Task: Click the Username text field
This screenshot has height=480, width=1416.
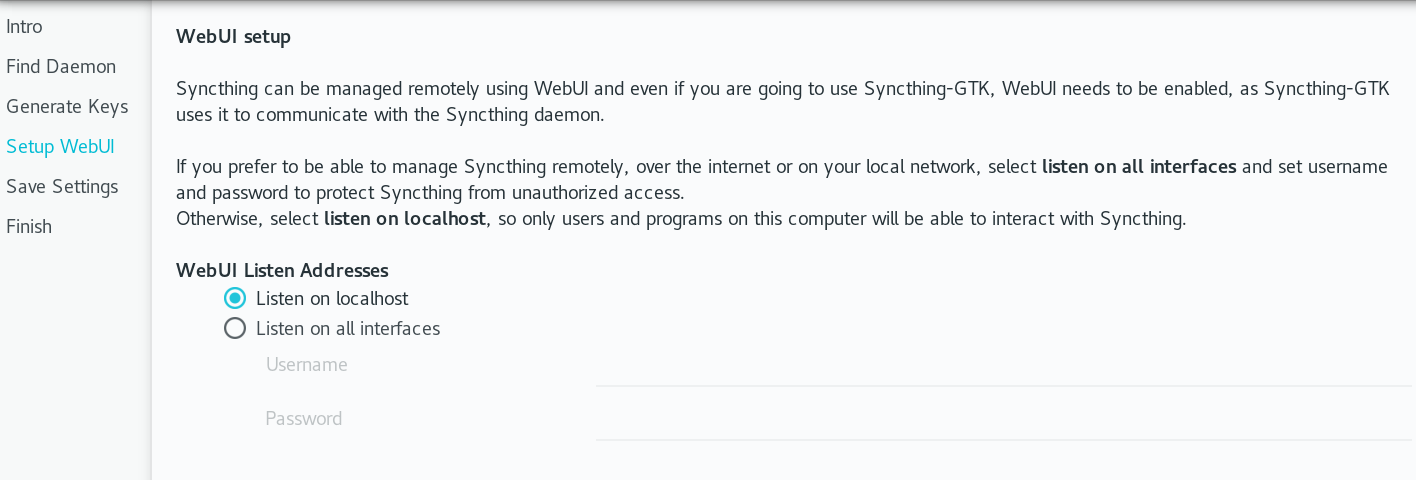Action: click(x=1002, y=368)
